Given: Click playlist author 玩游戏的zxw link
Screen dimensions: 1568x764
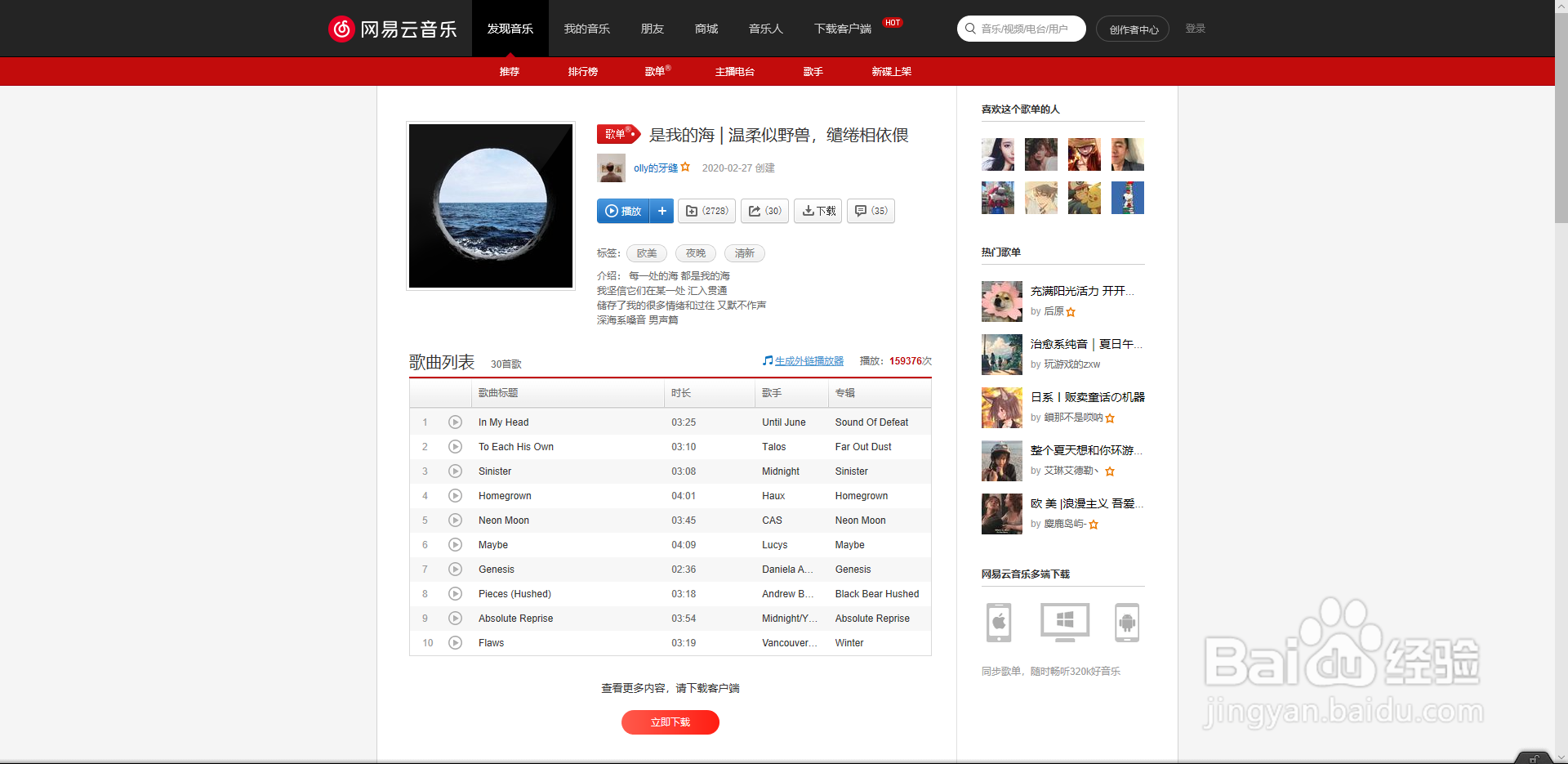Looking at the screenshot, I should click(1071, 364).
